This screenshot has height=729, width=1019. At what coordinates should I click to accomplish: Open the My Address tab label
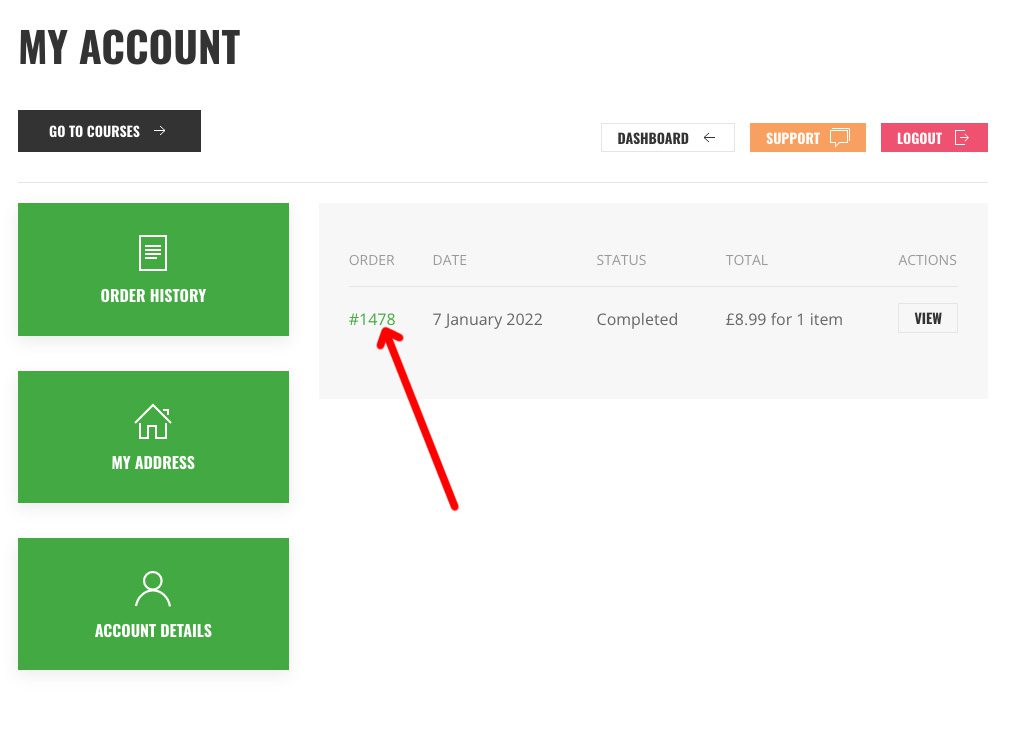(x=153, y=463)
